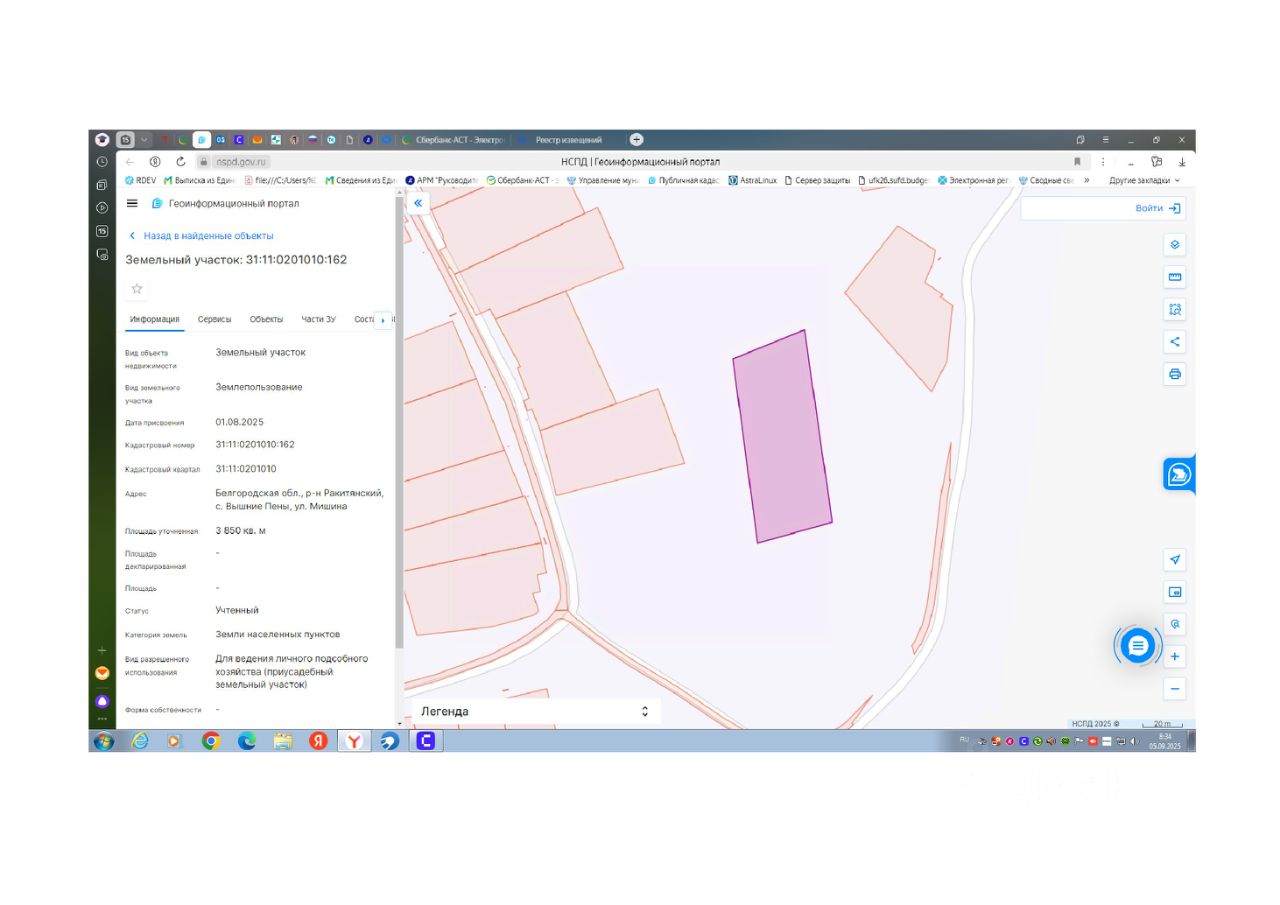This screenshot has width=1280, height=905.
Task: Open the chat assistant bubble
Action: (x=1136, y=646)
